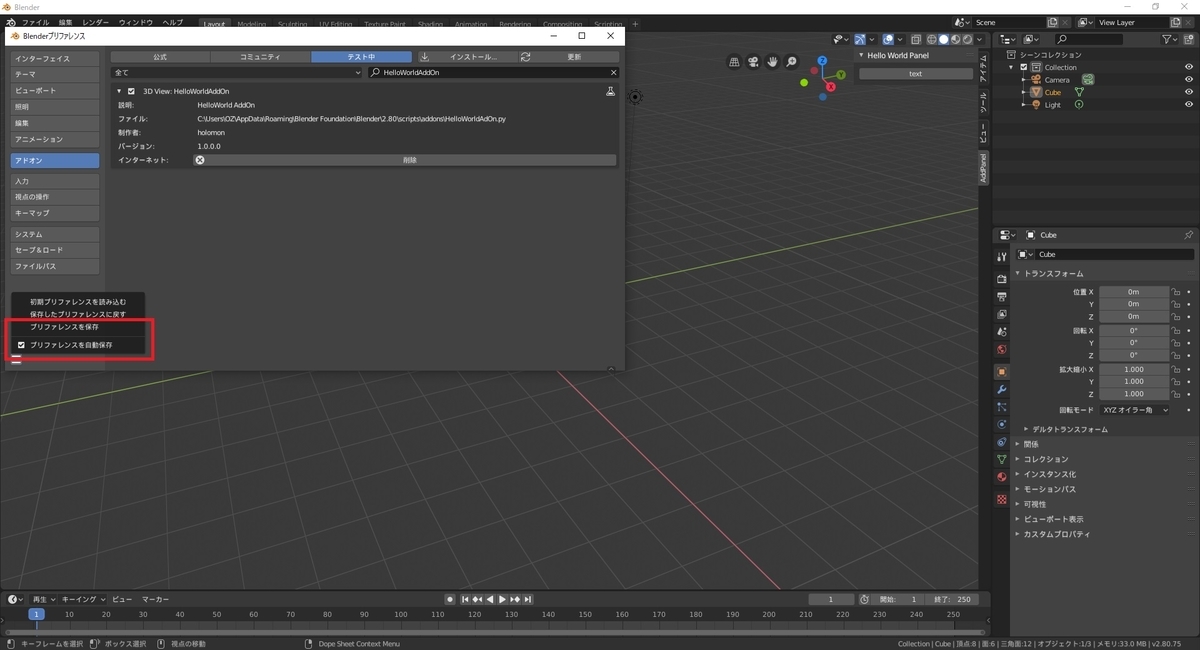1200x650 pixels.
Task: Click addon testing flask icon
Action: (610, 91)
